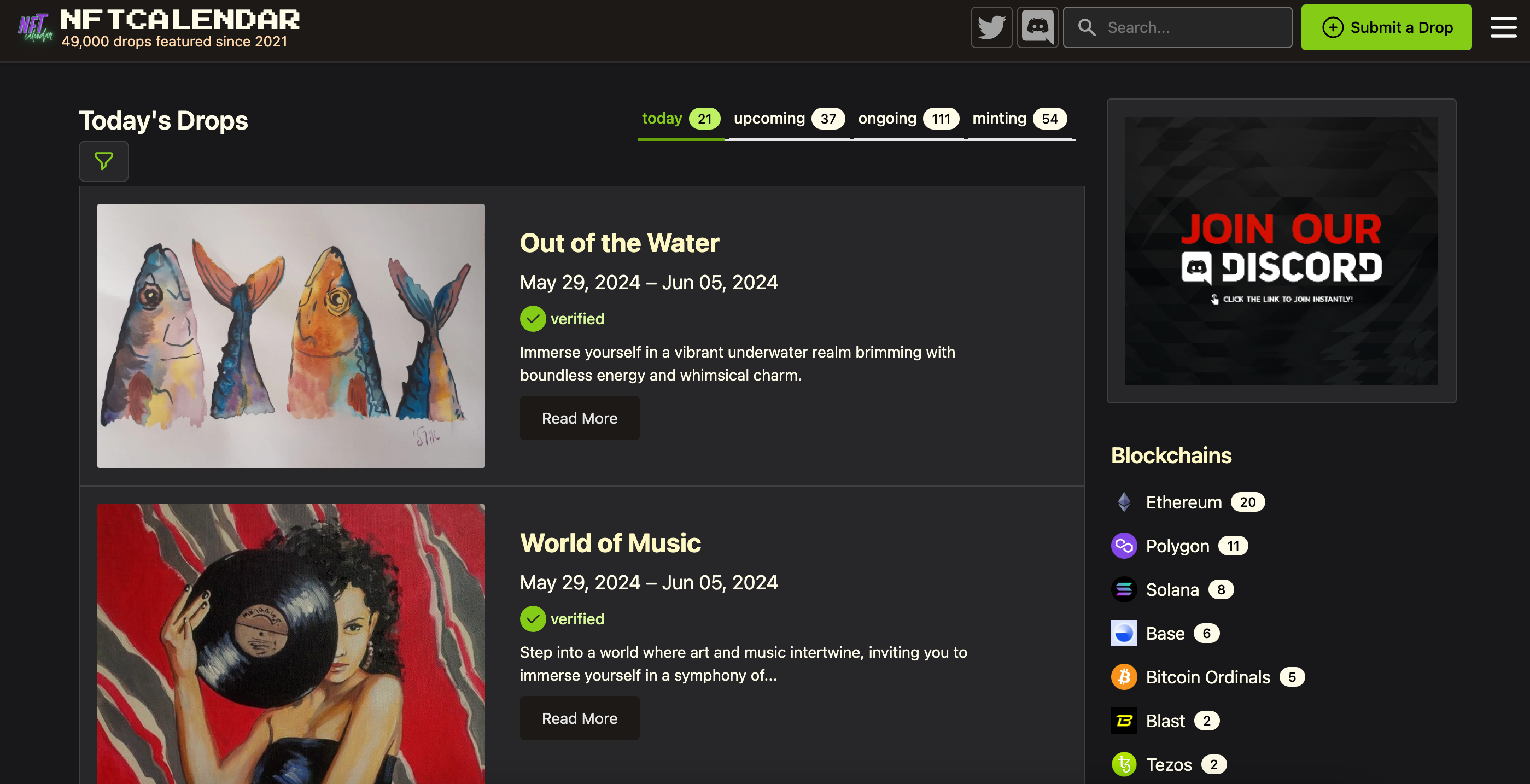
Task: Open the hamburger menu
Action: (1503, 27)
